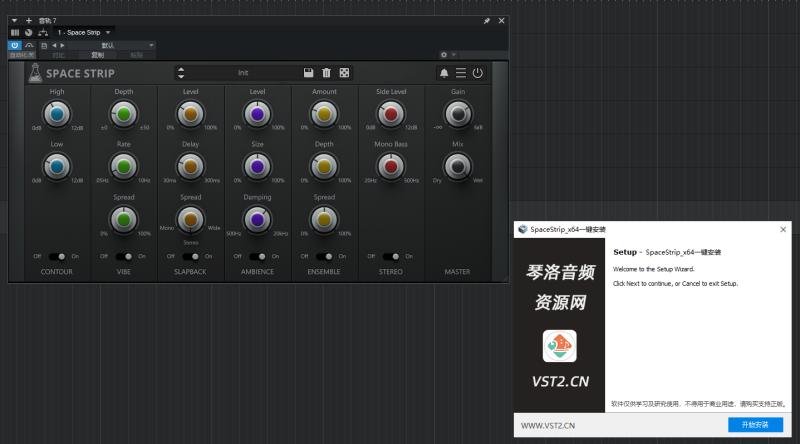Bypass plugin with Space Strip power icon
800x444 pixels.
478,73
